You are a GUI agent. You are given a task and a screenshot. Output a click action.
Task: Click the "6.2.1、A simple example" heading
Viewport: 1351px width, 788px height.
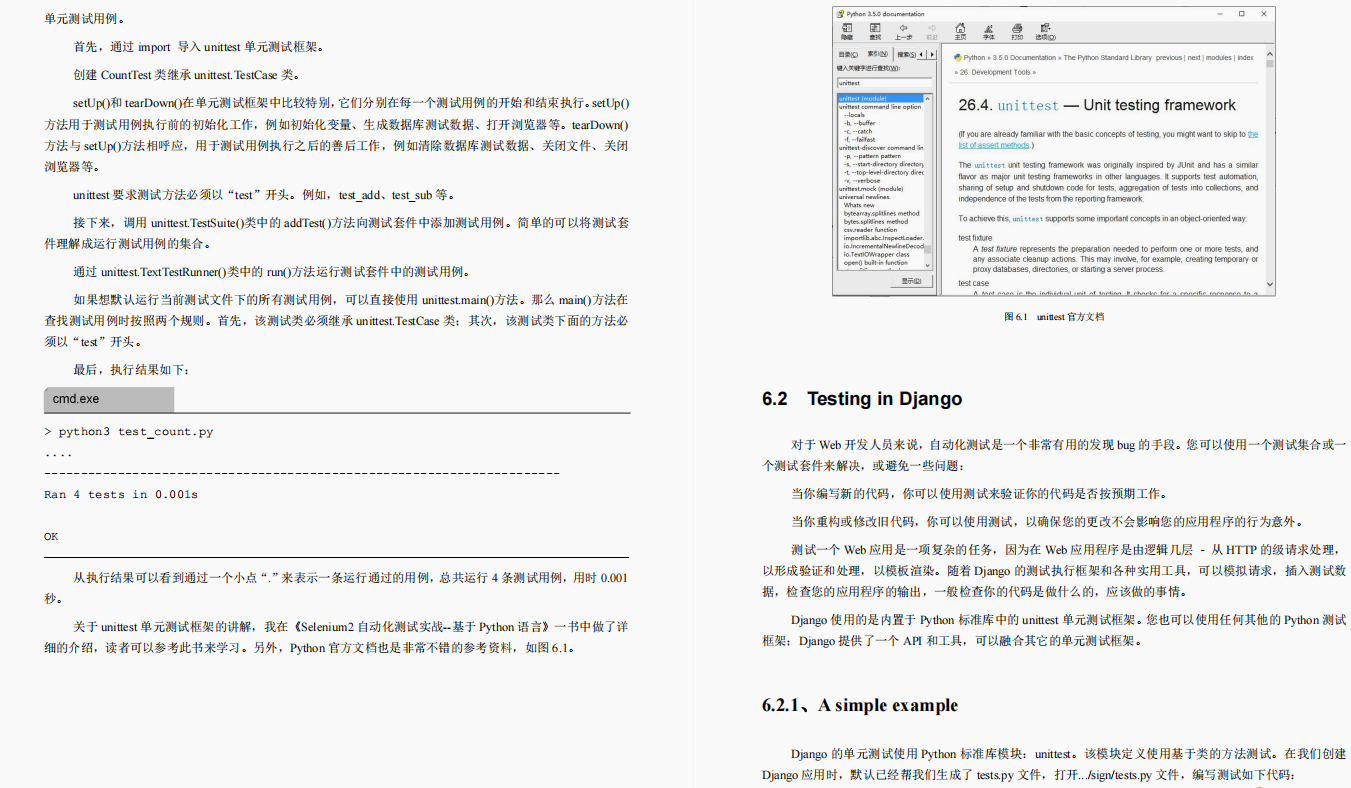click(860, 705)
